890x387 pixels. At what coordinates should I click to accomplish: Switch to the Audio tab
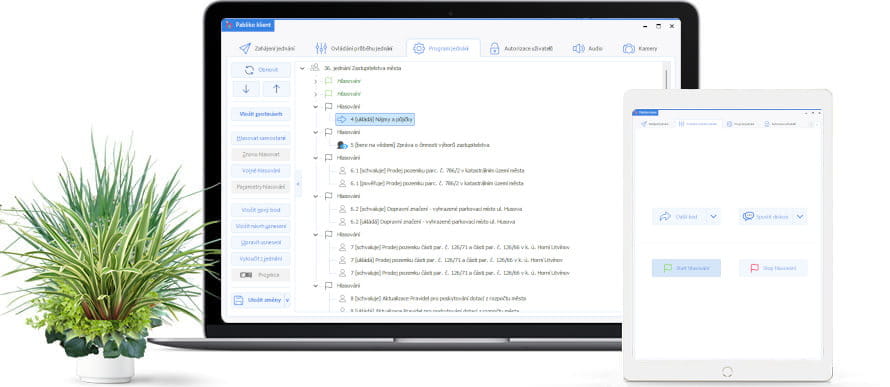point(587,49)
